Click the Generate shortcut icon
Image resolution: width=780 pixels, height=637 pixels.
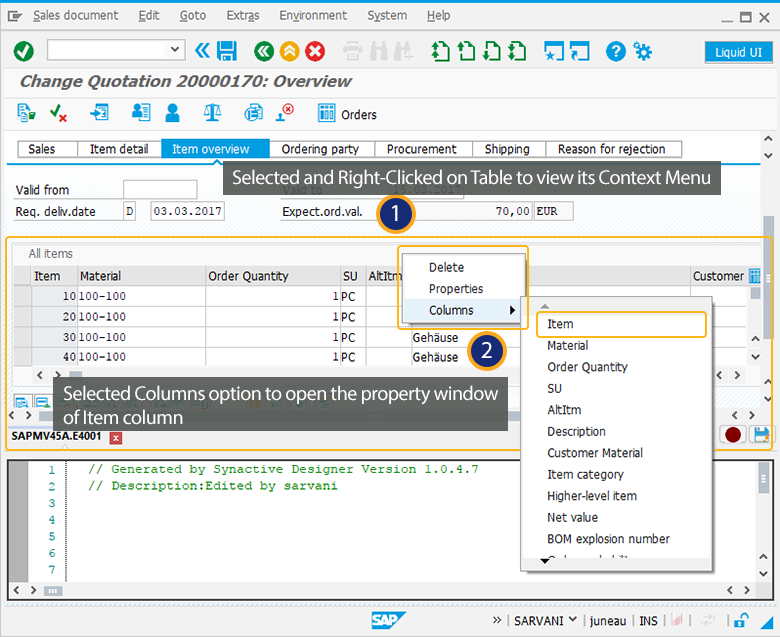[580, 51]
